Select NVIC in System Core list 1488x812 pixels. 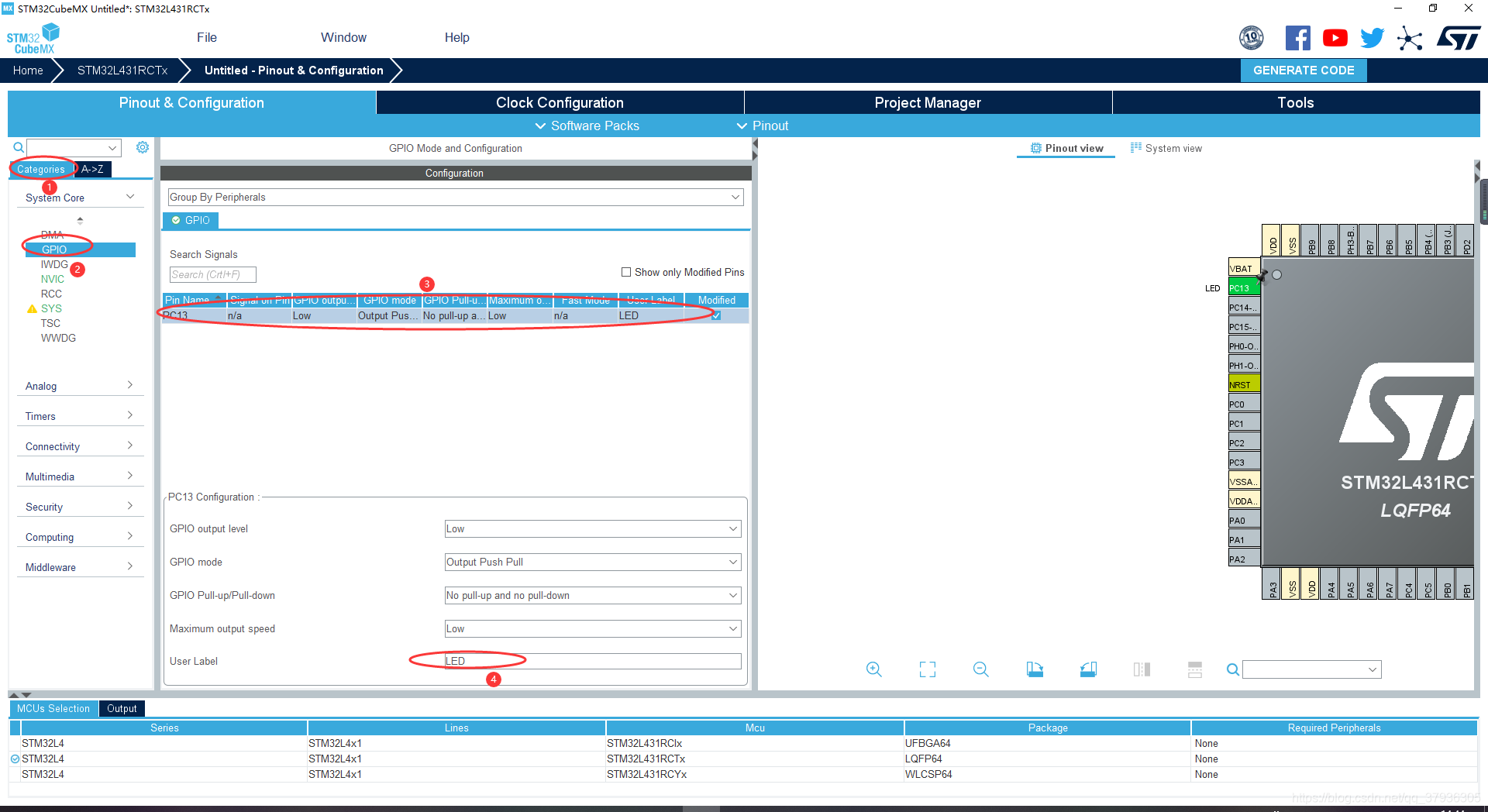tap(53, 279)
